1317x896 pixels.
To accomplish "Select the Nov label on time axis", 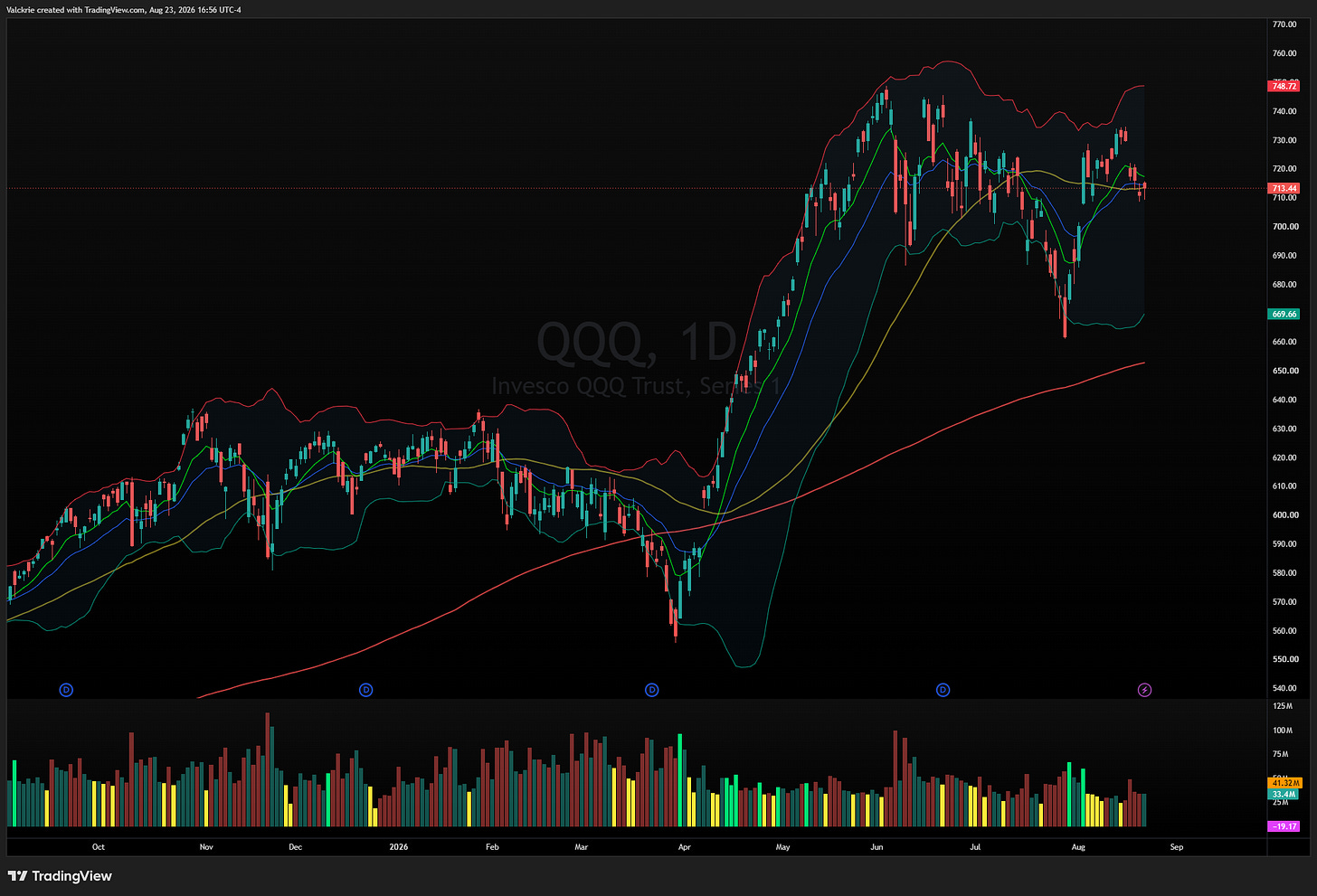I will click(x=206, y=847).
